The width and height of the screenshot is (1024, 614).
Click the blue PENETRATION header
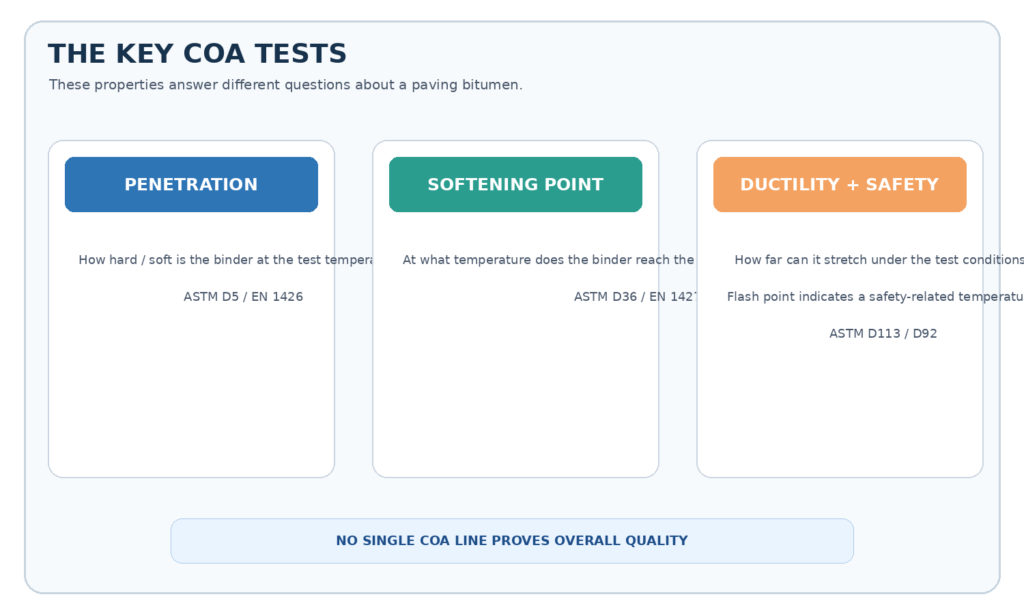[191, 184]
